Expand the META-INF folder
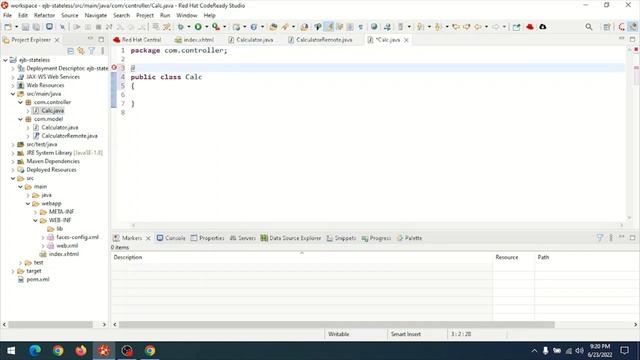This screenshot has height=360, width=640. pyautogui.click(x=36, y=212)
